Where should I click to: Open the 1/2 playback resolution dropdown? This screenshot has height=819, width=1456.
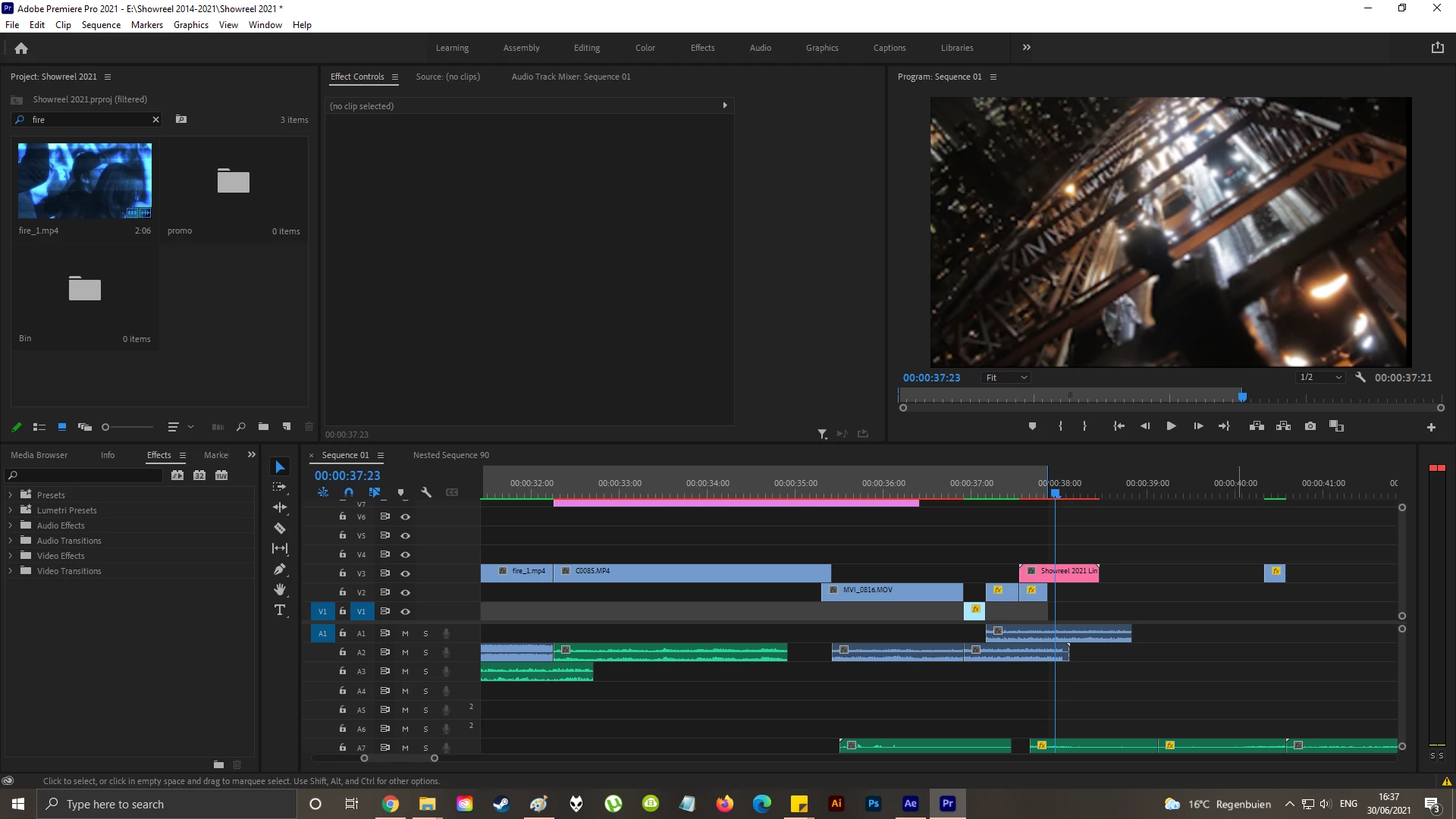[x=1320, y=378]
